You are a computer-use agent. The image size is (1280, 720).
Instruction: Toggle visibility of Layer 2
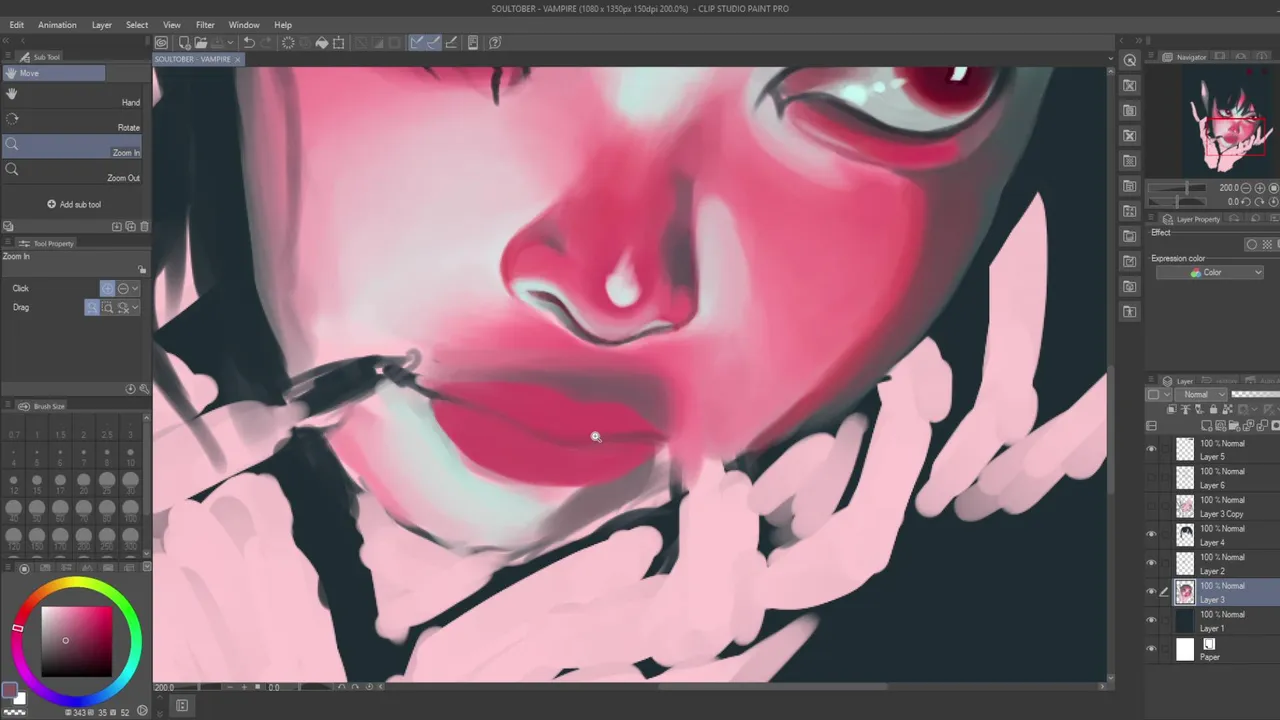click(x=1151, y=564)
